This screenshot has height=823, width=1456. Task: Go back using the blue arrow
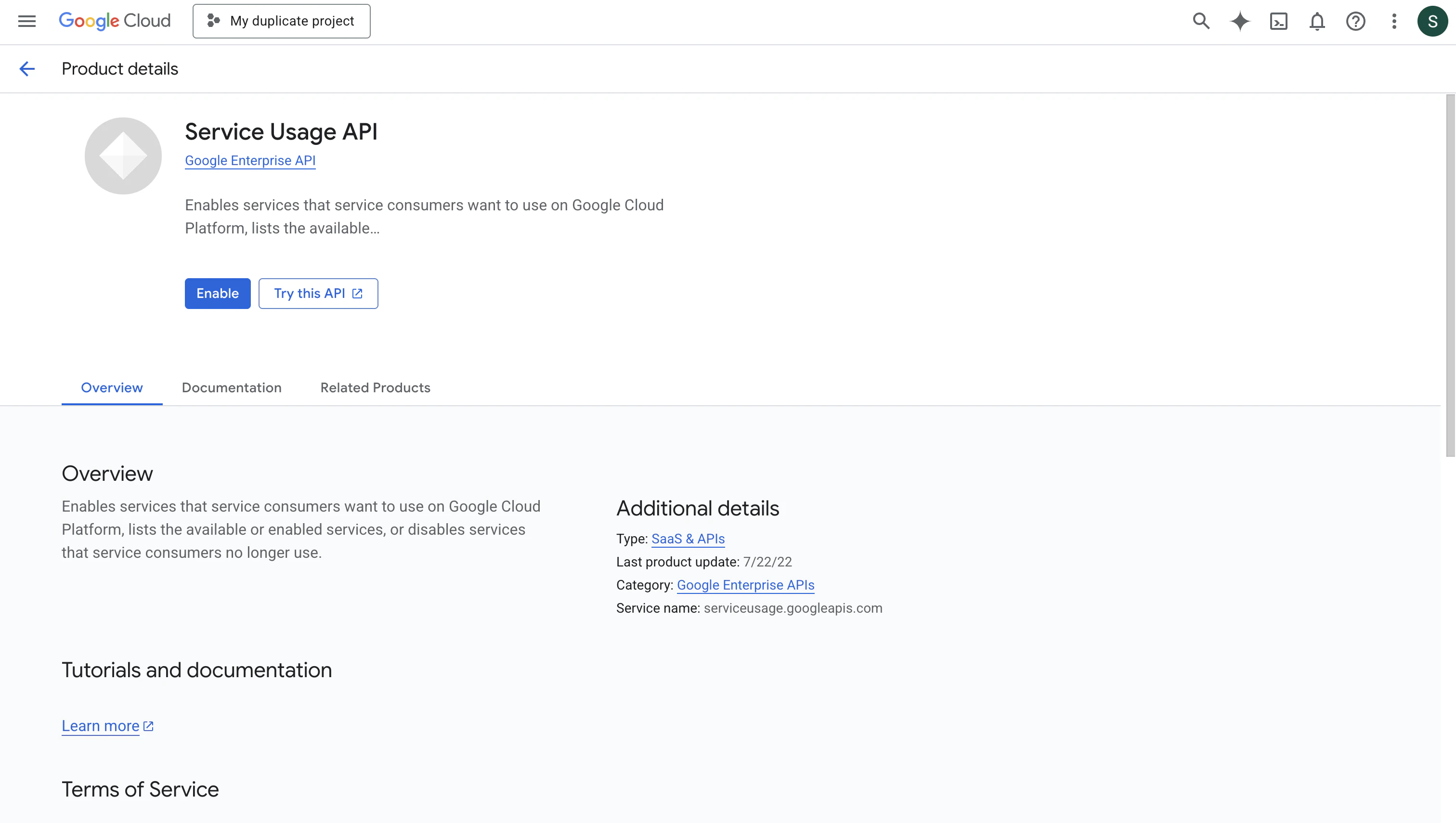coord(27,69)
